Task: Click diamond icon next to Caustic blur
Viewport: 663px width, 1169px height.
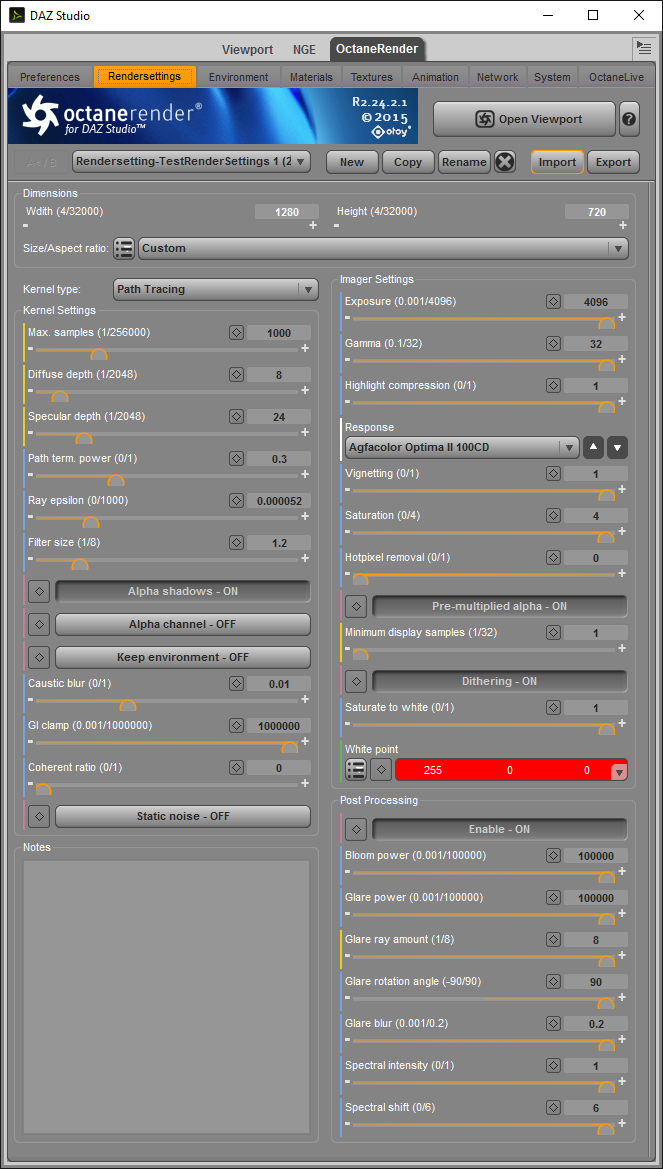Action: click(x=236, y=684)
